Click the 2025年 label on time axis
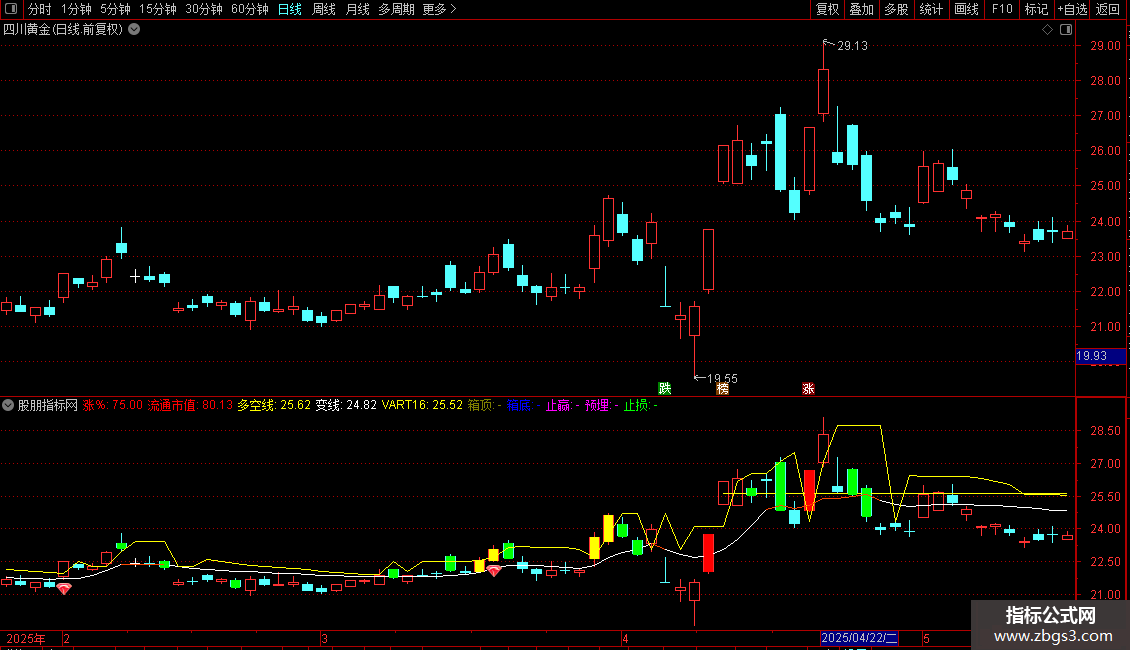The image size is (1130, 650). (x=26, y=638)
